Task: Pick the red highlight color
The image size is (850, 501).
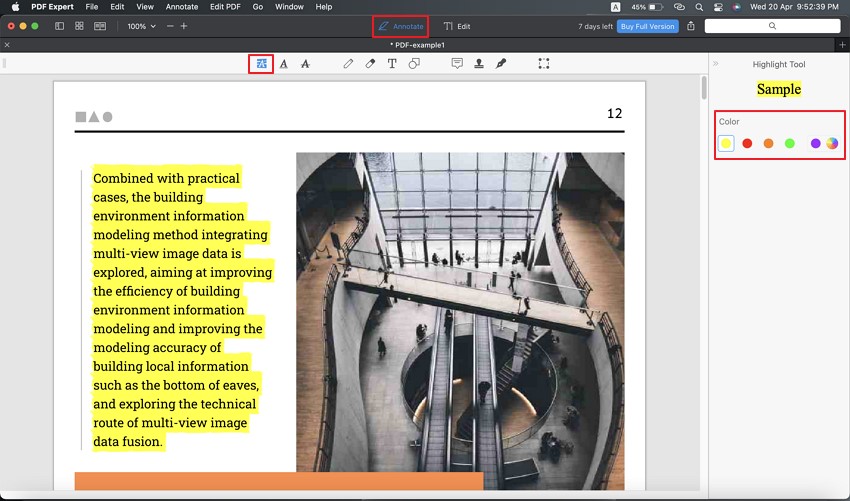Action: [x=747, y=143]
